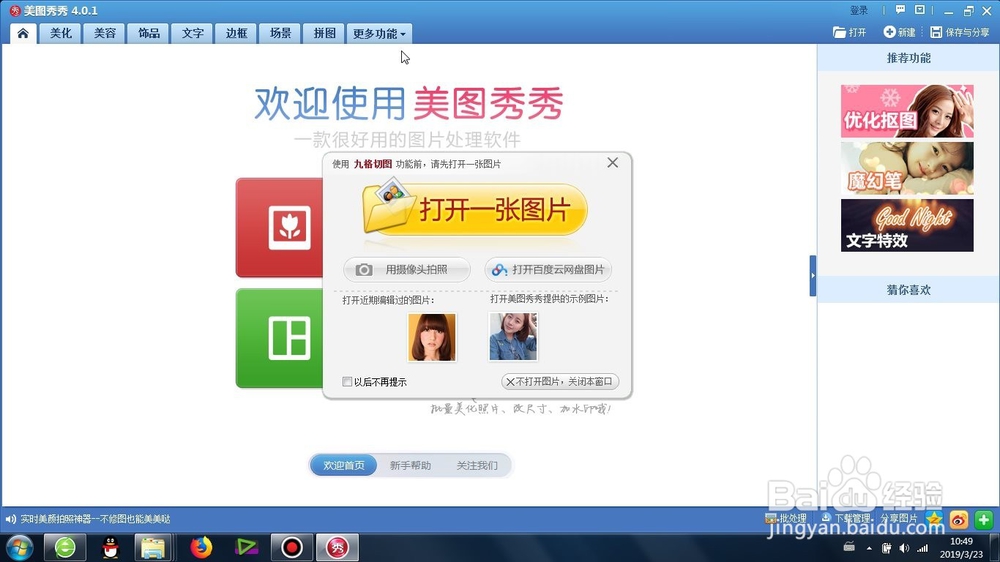This screenshot has height=562, width=1000.
Task: Open the 美容 tab
Action: tap(105, 33)
